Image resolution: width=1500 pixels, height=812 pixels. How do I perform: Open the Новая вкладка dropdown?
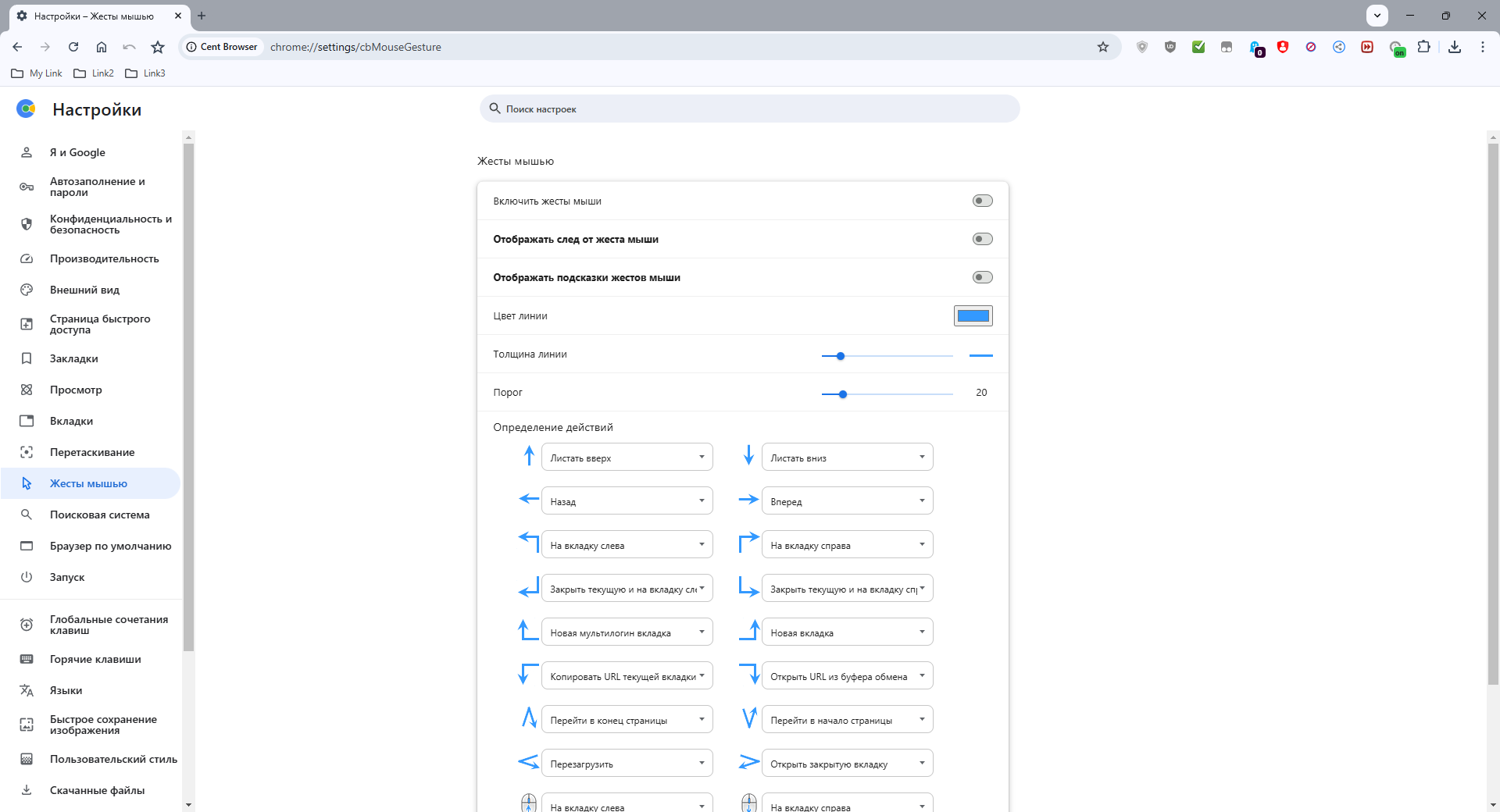tap(848, 632)
